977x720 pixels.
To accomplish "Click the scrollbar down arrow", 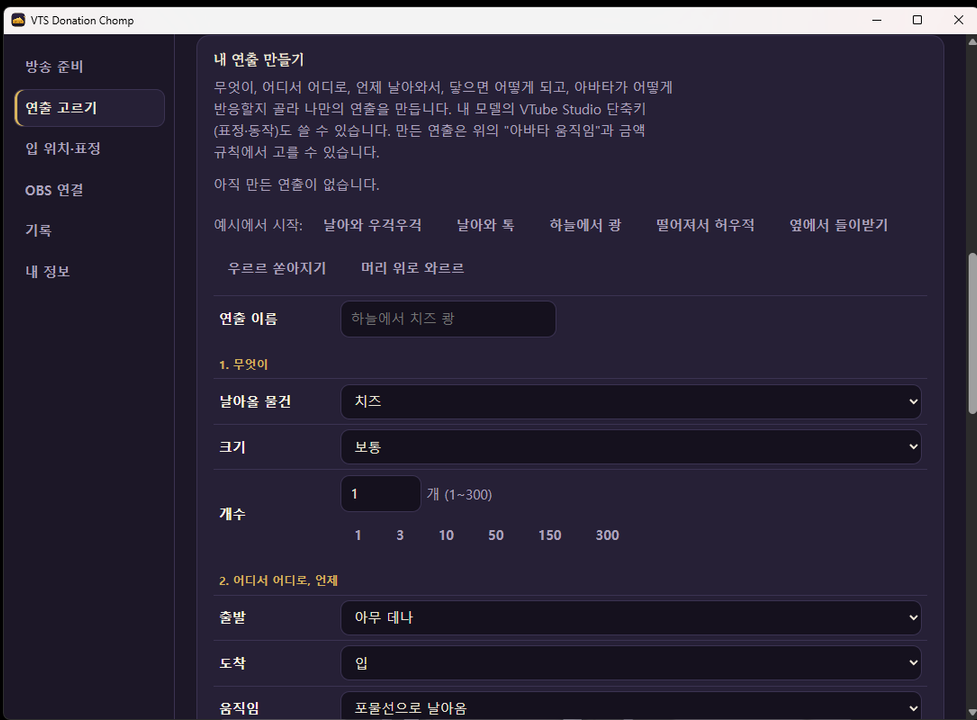I will click(x=972, y=712).
